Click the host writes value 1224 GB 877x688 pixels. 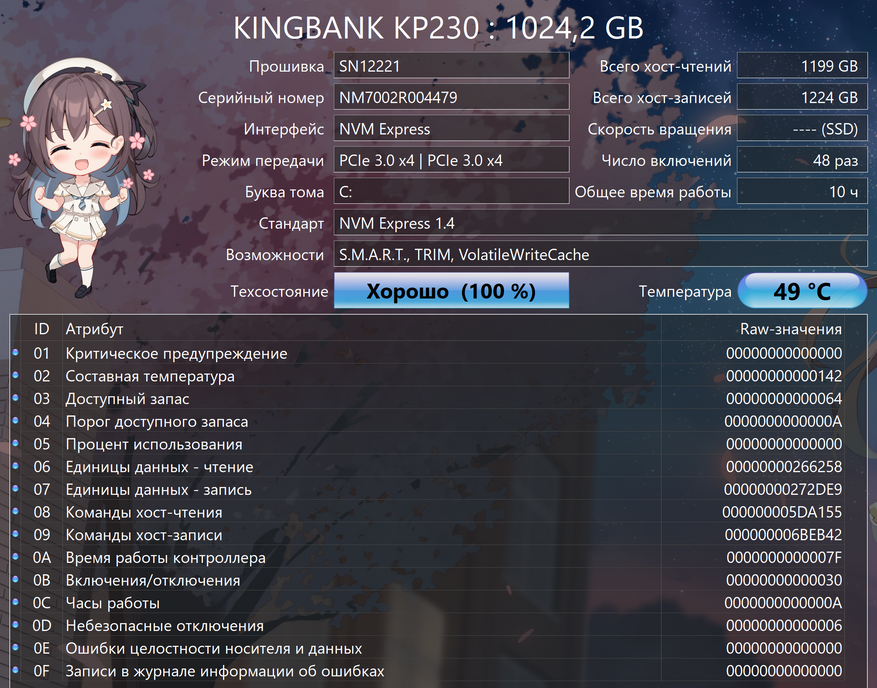pos(802,97)
